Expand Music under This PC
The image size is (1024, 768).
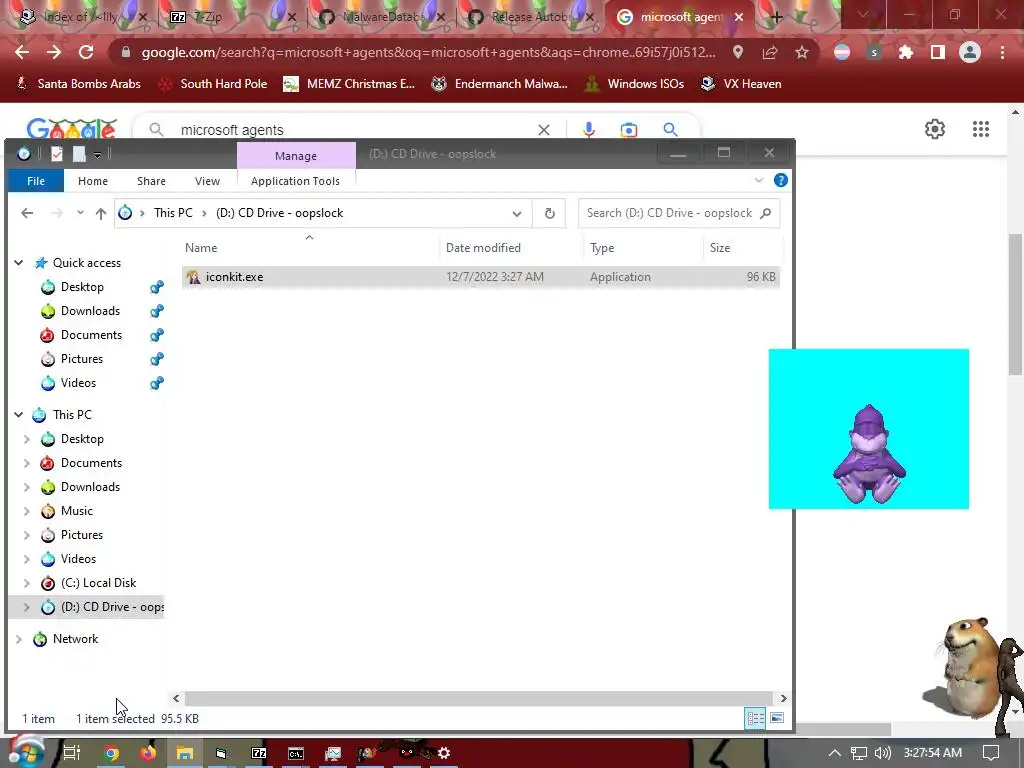point(27,511)
